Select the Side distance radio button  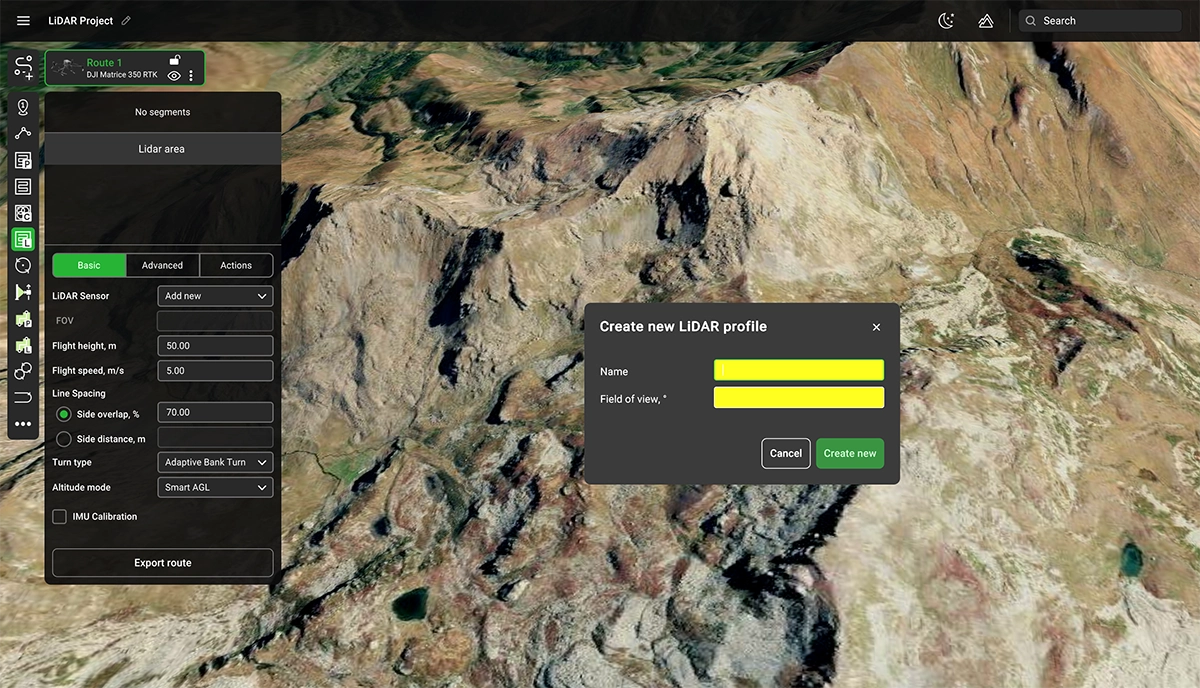pyautogui.click(x=64, y=439)
